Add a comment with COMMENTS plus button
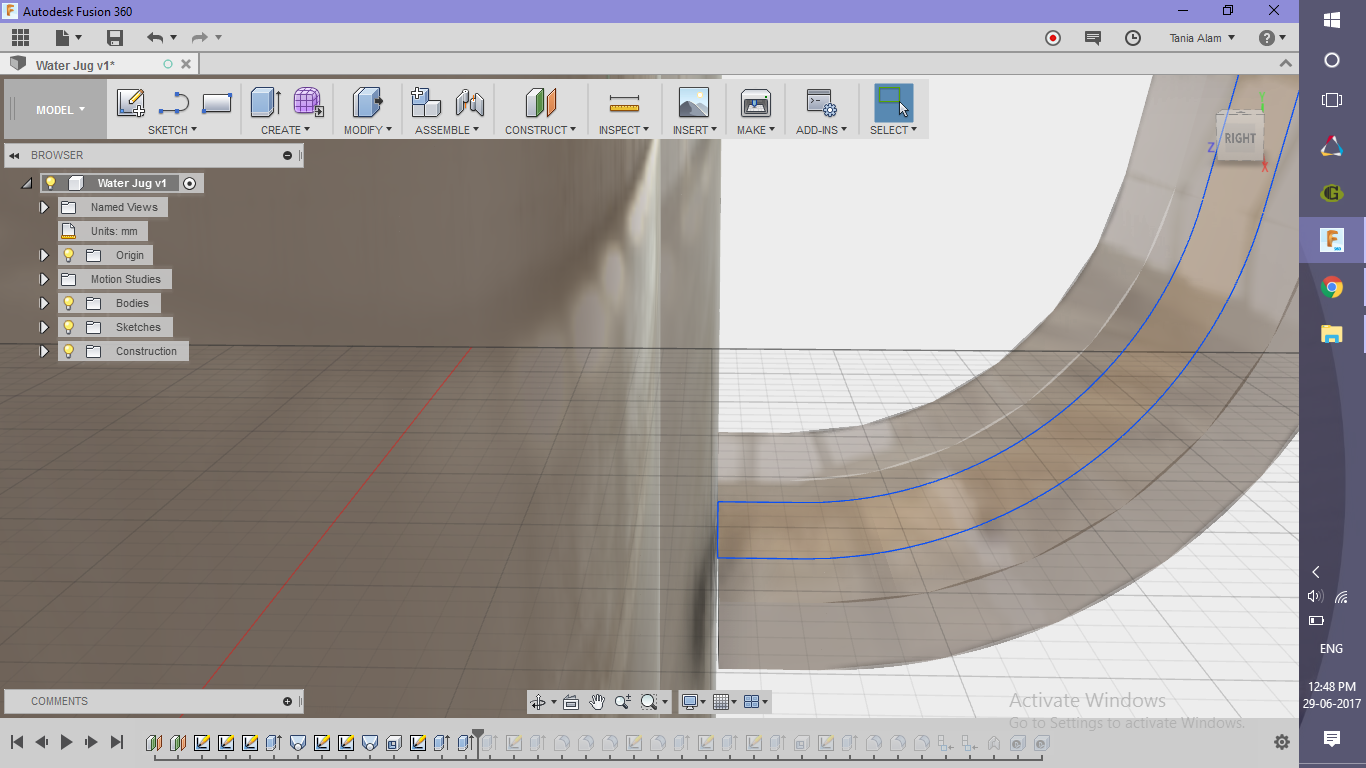 click(x=288, y=701)
